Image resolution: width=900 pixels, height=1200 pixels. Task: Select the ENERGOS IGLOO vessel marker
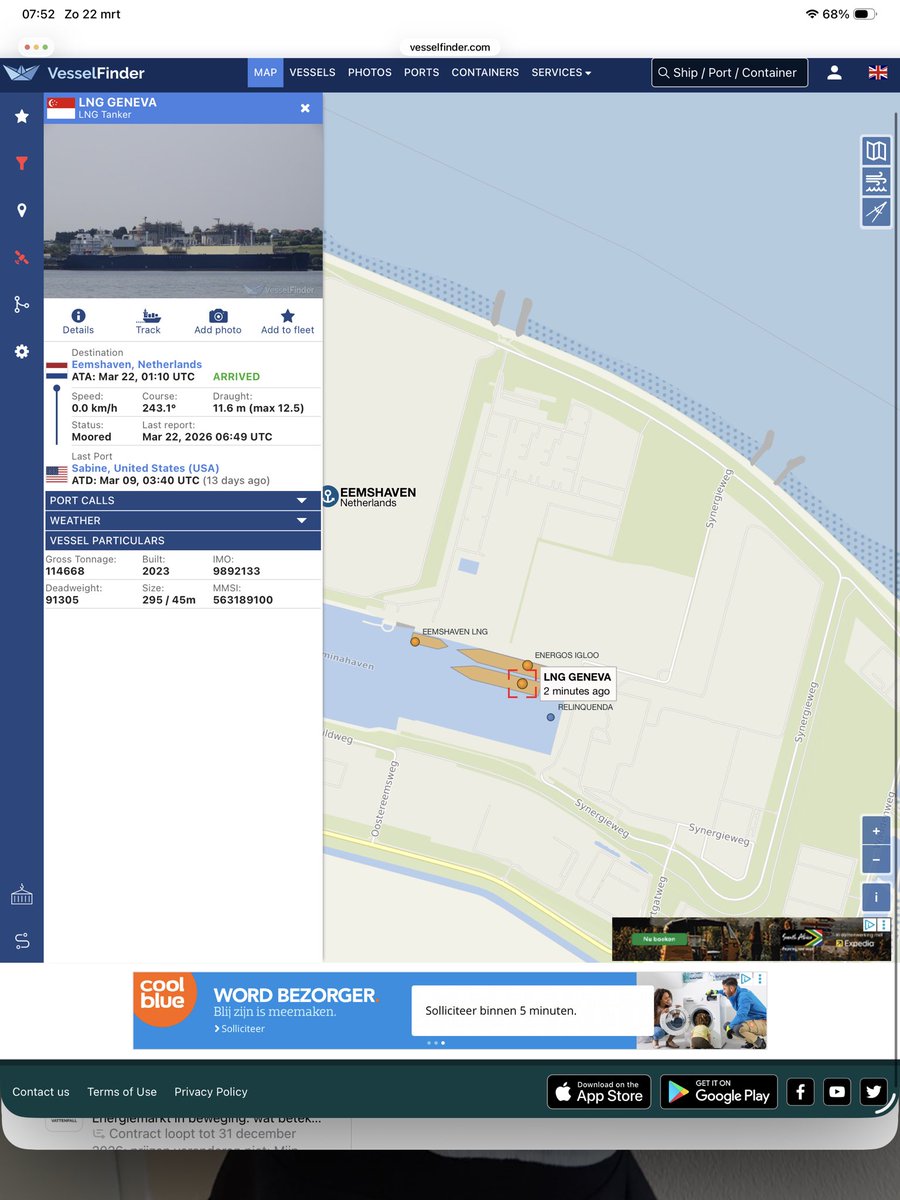(527, 665)
